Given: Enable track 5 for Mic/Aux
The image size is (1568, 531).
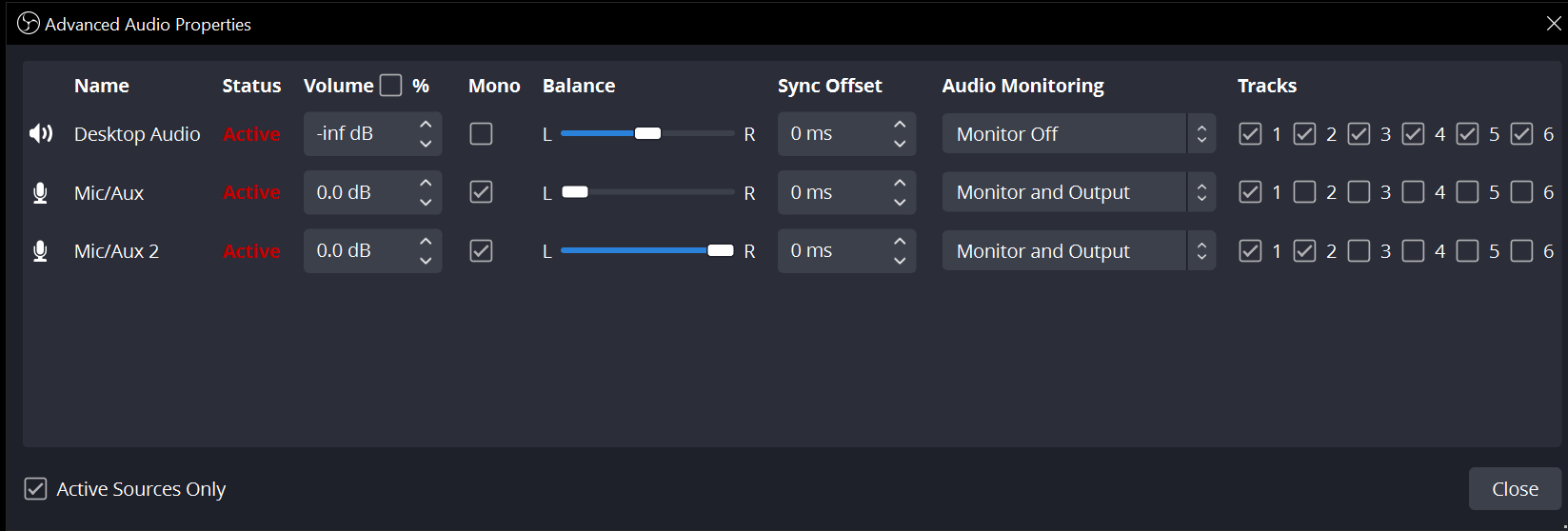Looking at the screenshot, I should [x=1467, y=192].
